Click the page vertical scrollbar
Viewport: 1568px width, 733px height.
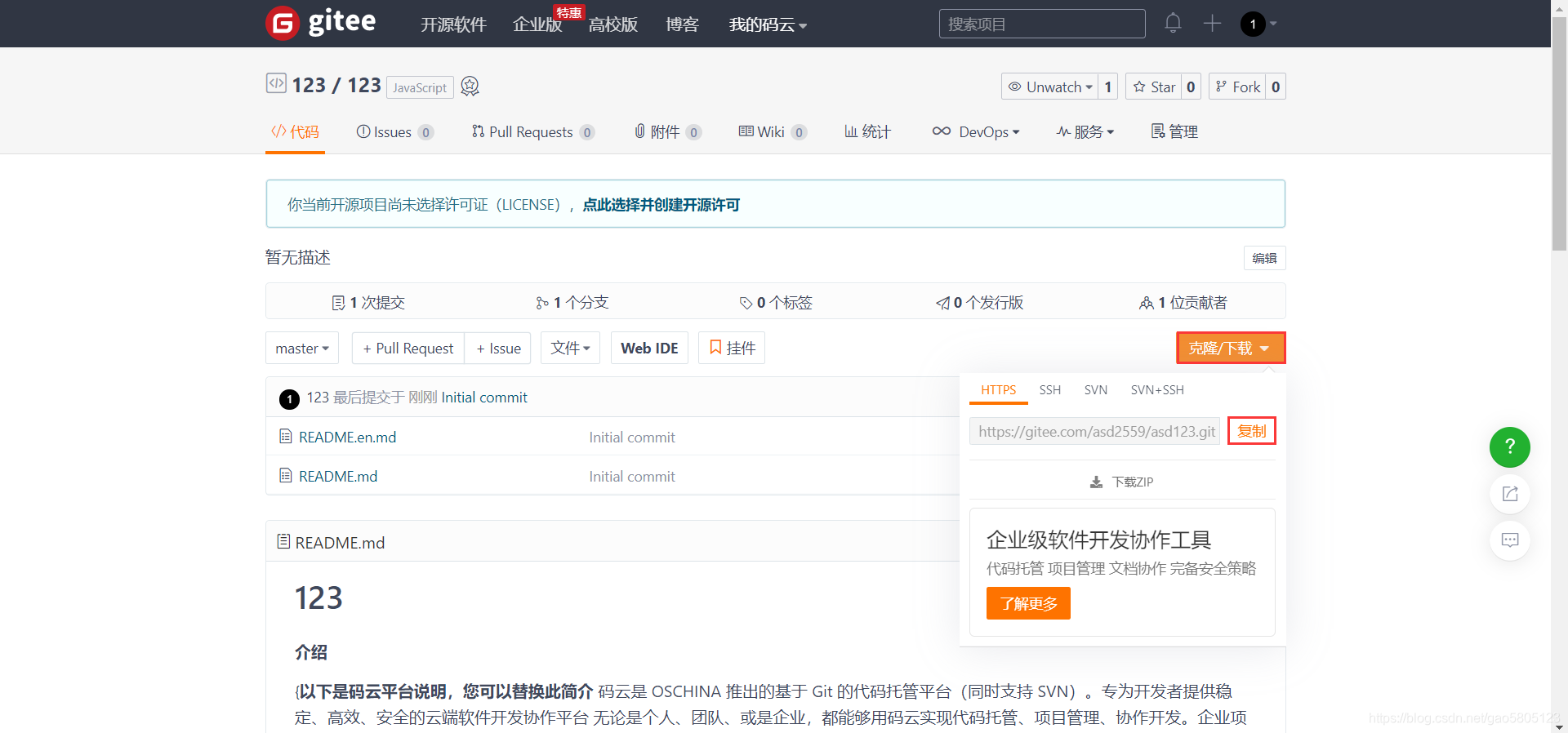(1559, 135)
